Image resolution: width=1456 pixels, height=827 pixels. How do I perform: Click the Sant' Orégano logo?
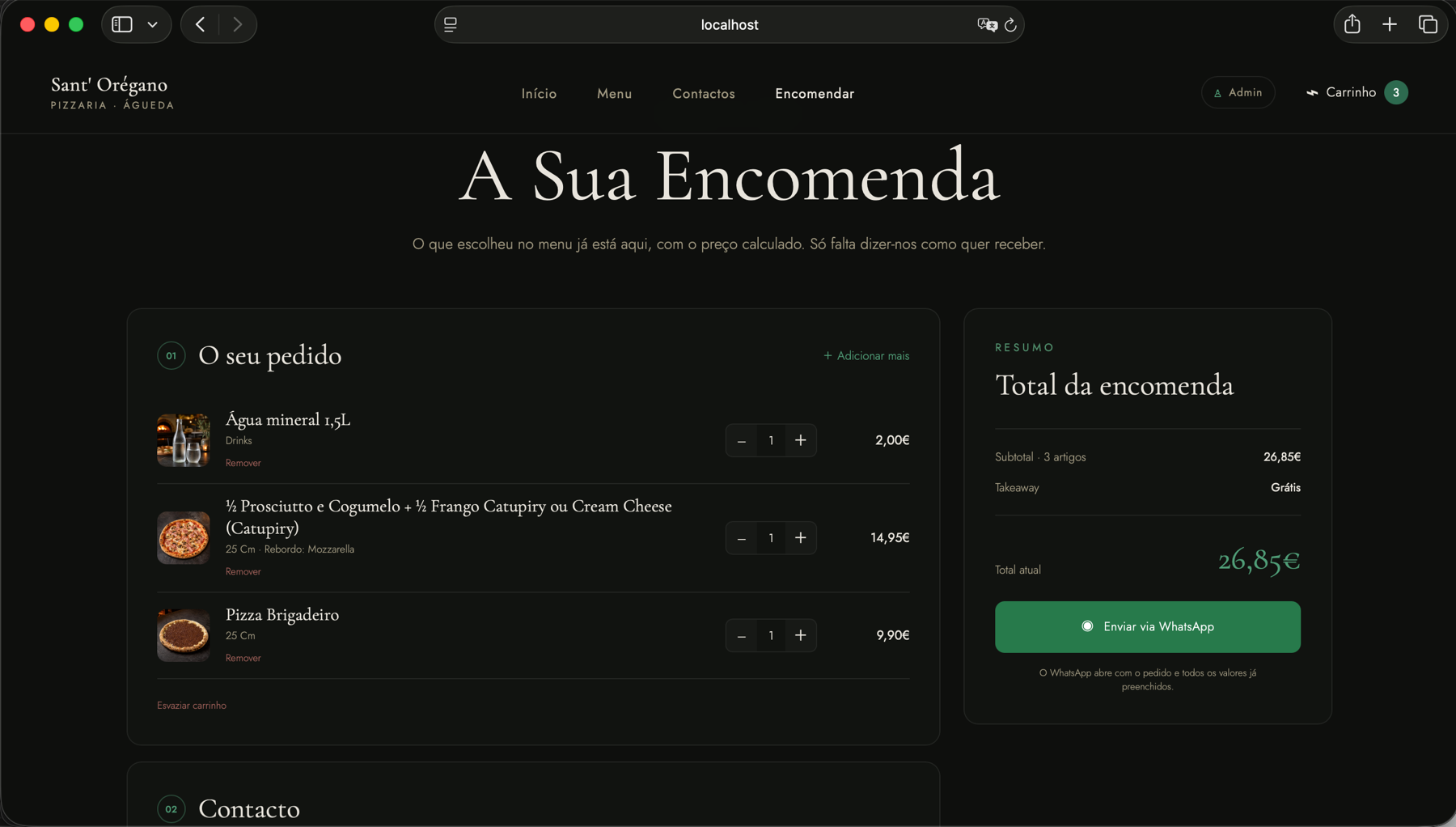(x=112, y=92)
